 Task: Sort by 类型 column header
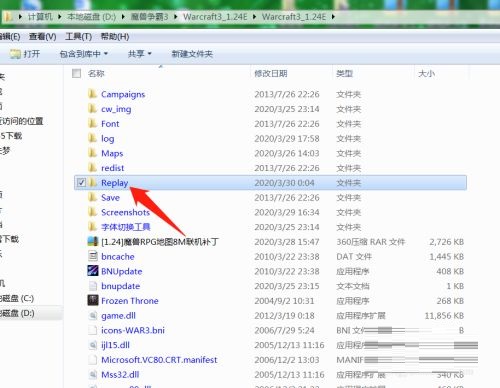pos(344,73)
